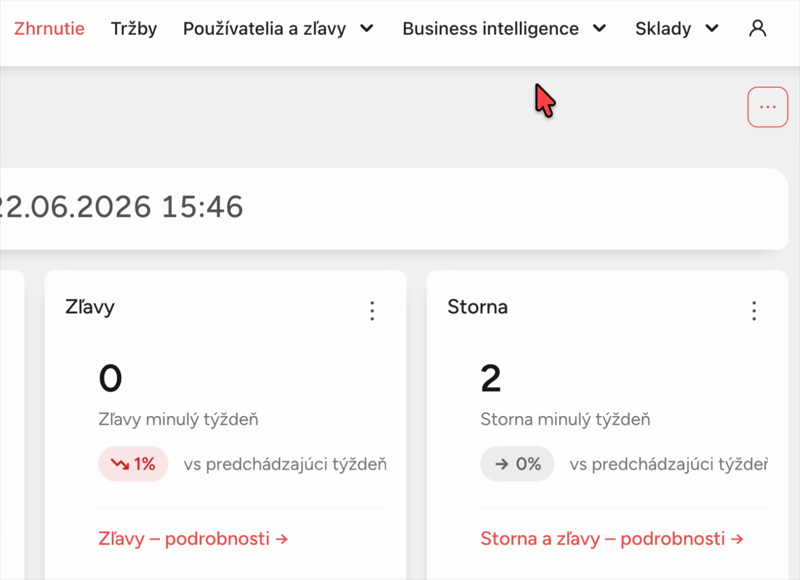Click the date 22.06.2026 15:46 banner
This screenshot has height=580, width=800.
[x=394, y=209]
